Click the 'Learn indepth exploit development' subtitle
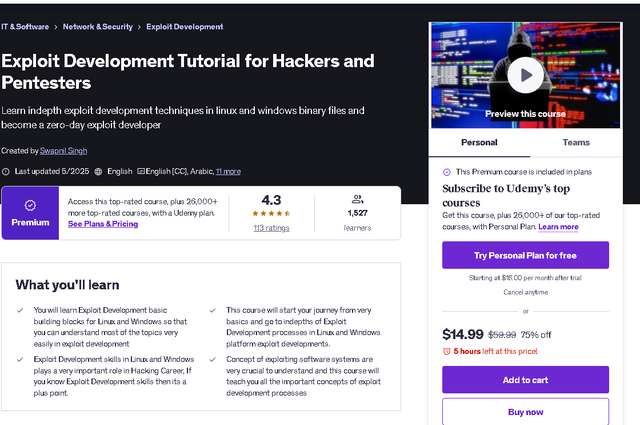The width and height of the screenshot is (640, 425). pyautogui.click(x=183, y=118)
